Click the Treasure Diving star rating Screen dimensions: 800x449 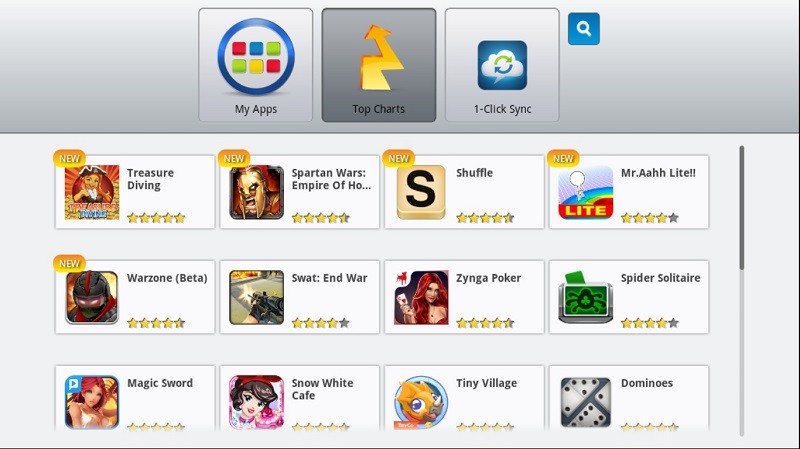(x=156, y=218)
